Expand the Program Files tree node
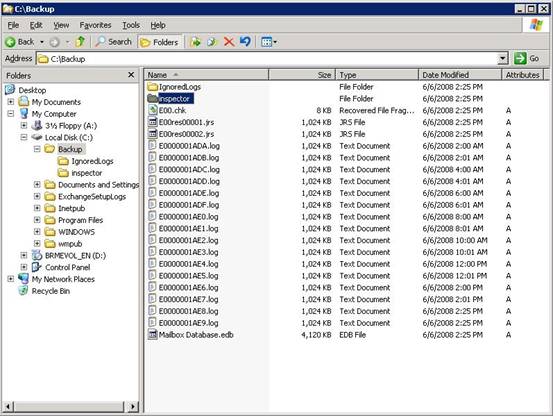 pos(37,220)
